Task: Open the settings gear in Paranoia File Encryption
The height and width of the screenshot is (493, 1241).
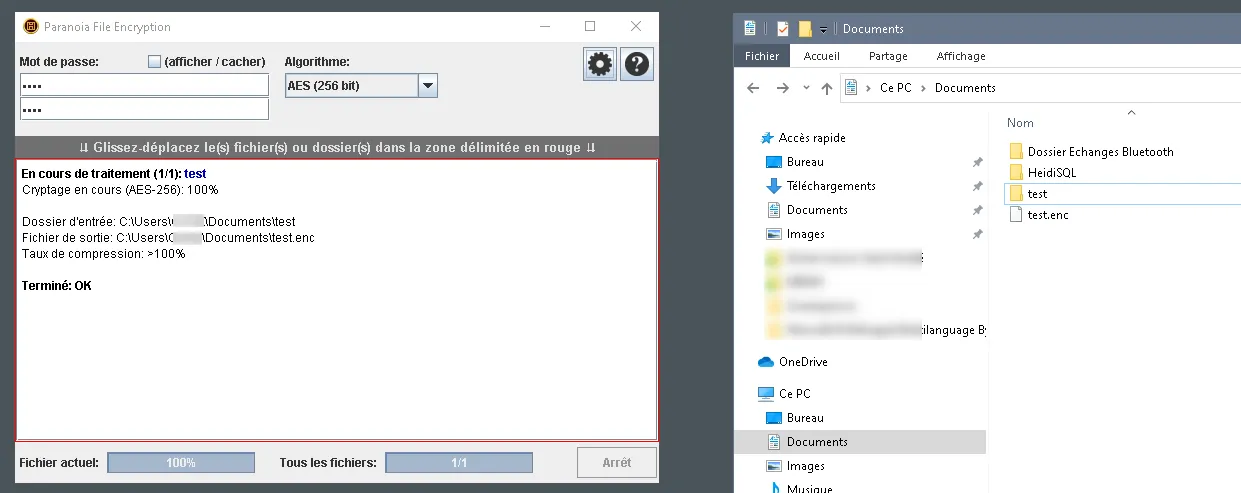Action: pos(600,65)
